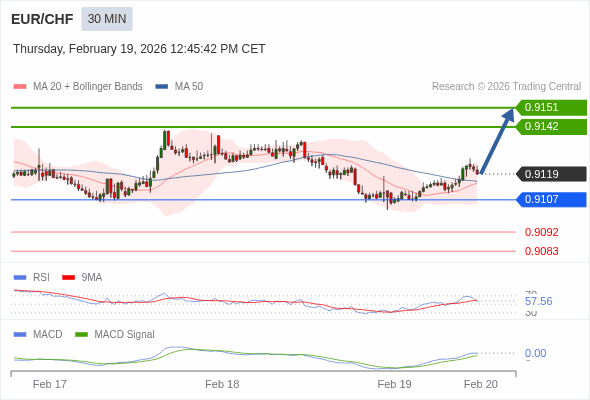The image size is (590, 400).
Task: Click the RSI value 57.56
Action: pos(539,301)
